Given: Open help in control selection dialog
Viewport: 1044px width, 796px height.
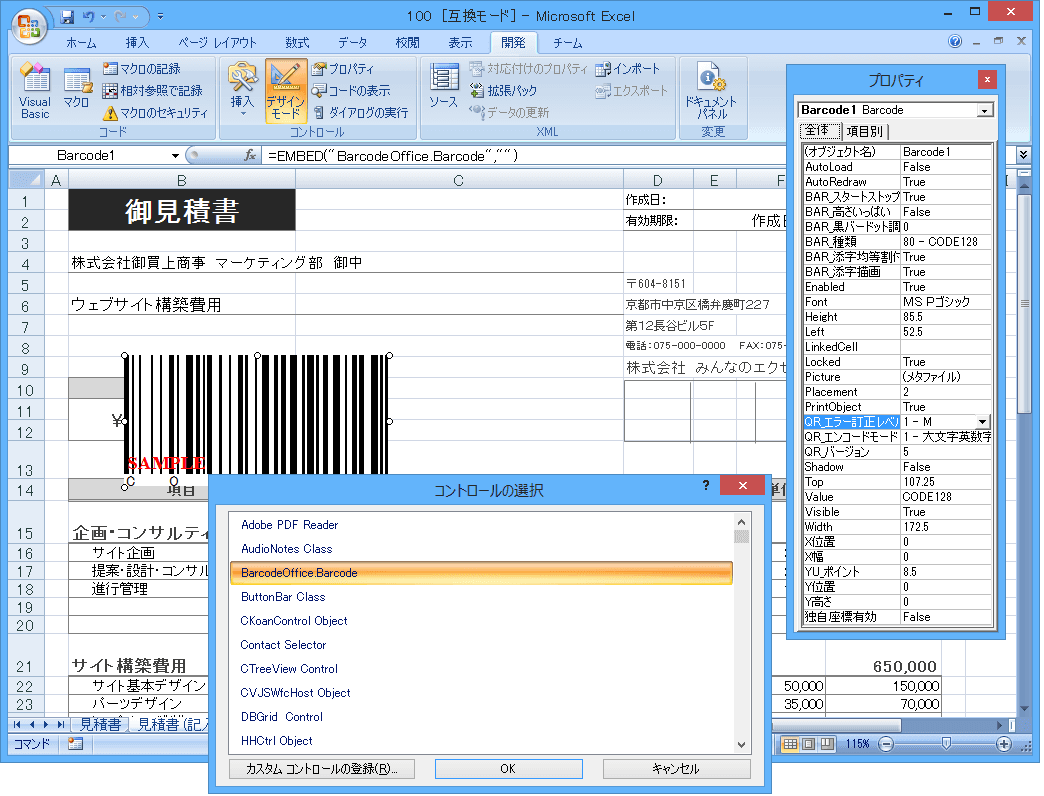Looking at the screenshot, I should (x=706, y=486).
